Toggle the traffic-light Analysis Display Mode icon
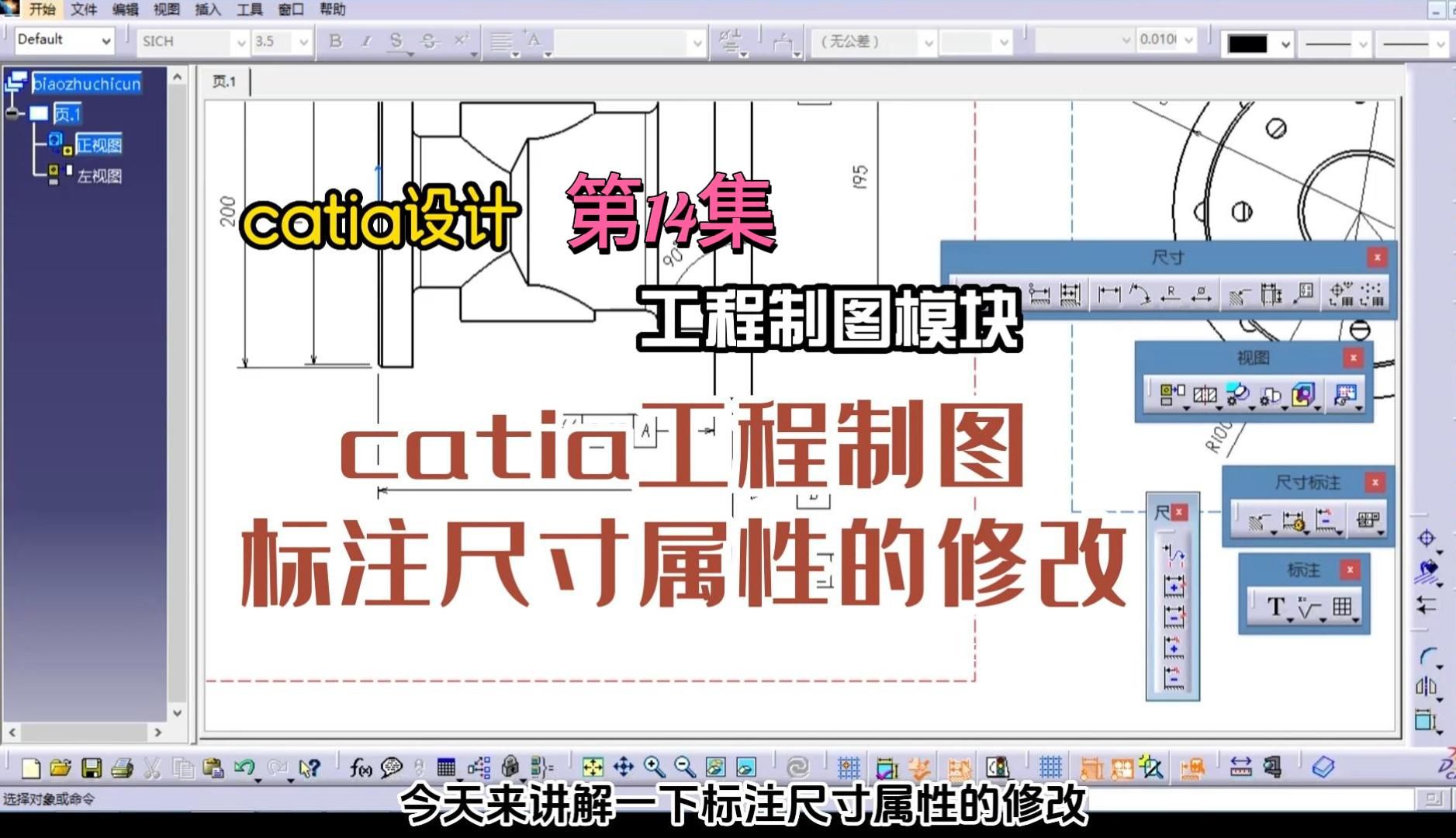The image size is (1456, 838). [997, 768]
